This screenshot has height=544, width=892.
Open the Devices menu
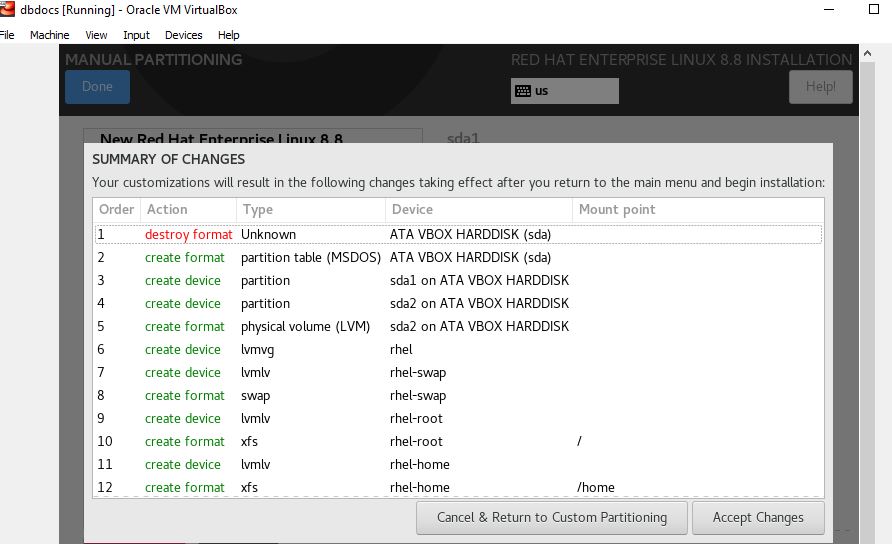pos(183,35)
